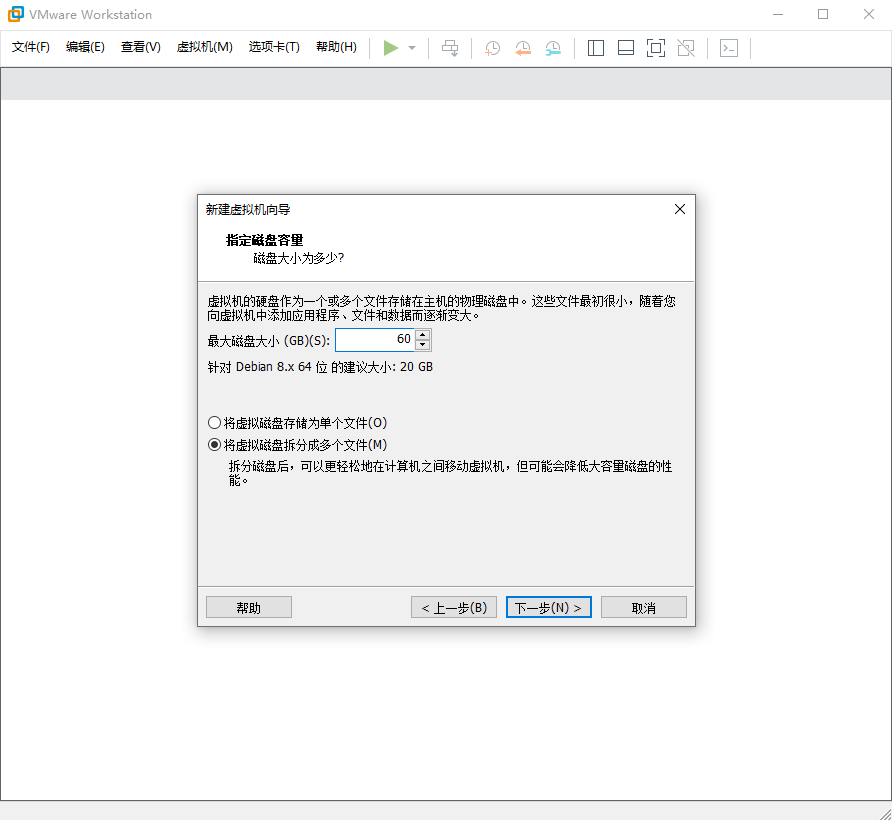Screen dimensions: 892x820
Task: Click the 取消 cancel button
Action: point(643,607)
